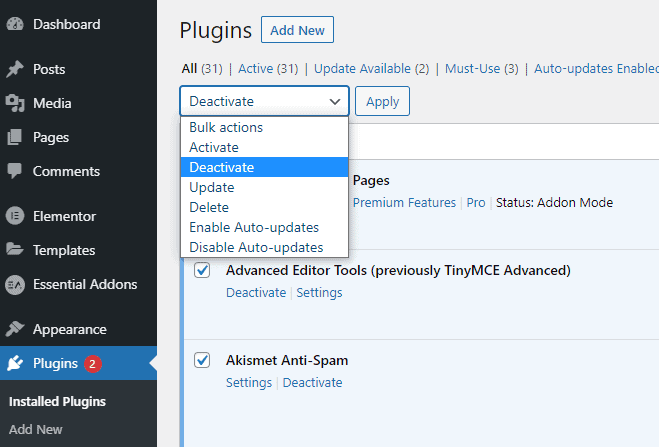Click the Pages stacked-sheets icon
The width and height of the screenshot is (659, 447).
pos(15,137)
